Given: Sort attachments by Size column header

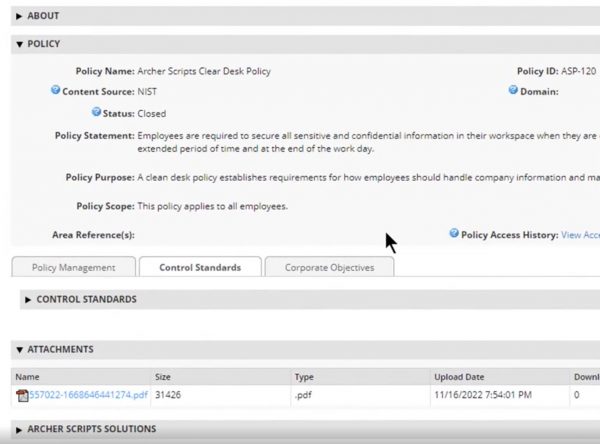Looking at the screenshot, I should point(163,377).
